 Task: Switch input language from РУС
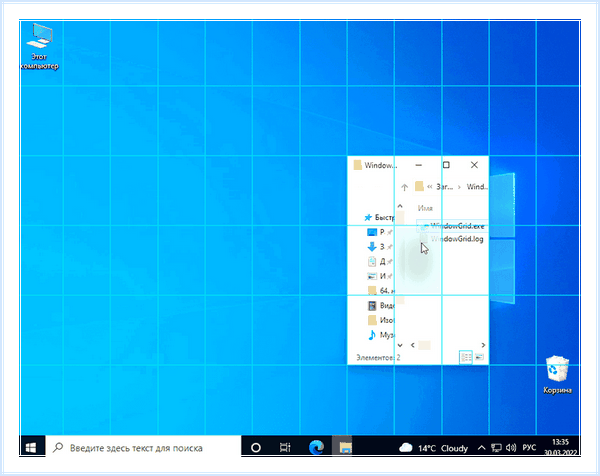529,448
